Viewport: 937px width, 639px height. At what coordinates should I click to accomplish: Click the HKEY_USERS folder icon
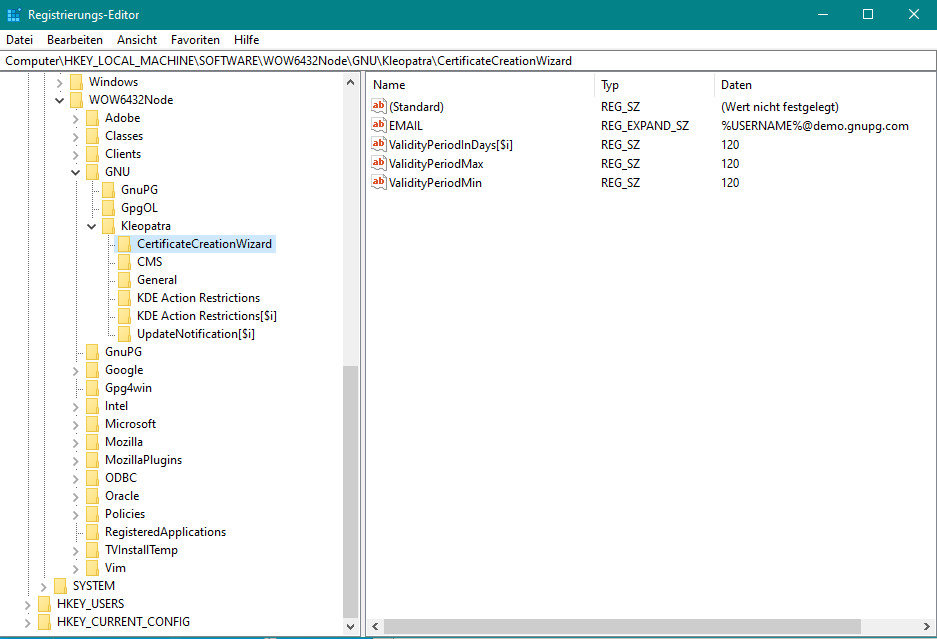pyautogui.click(x=44, y=604)
